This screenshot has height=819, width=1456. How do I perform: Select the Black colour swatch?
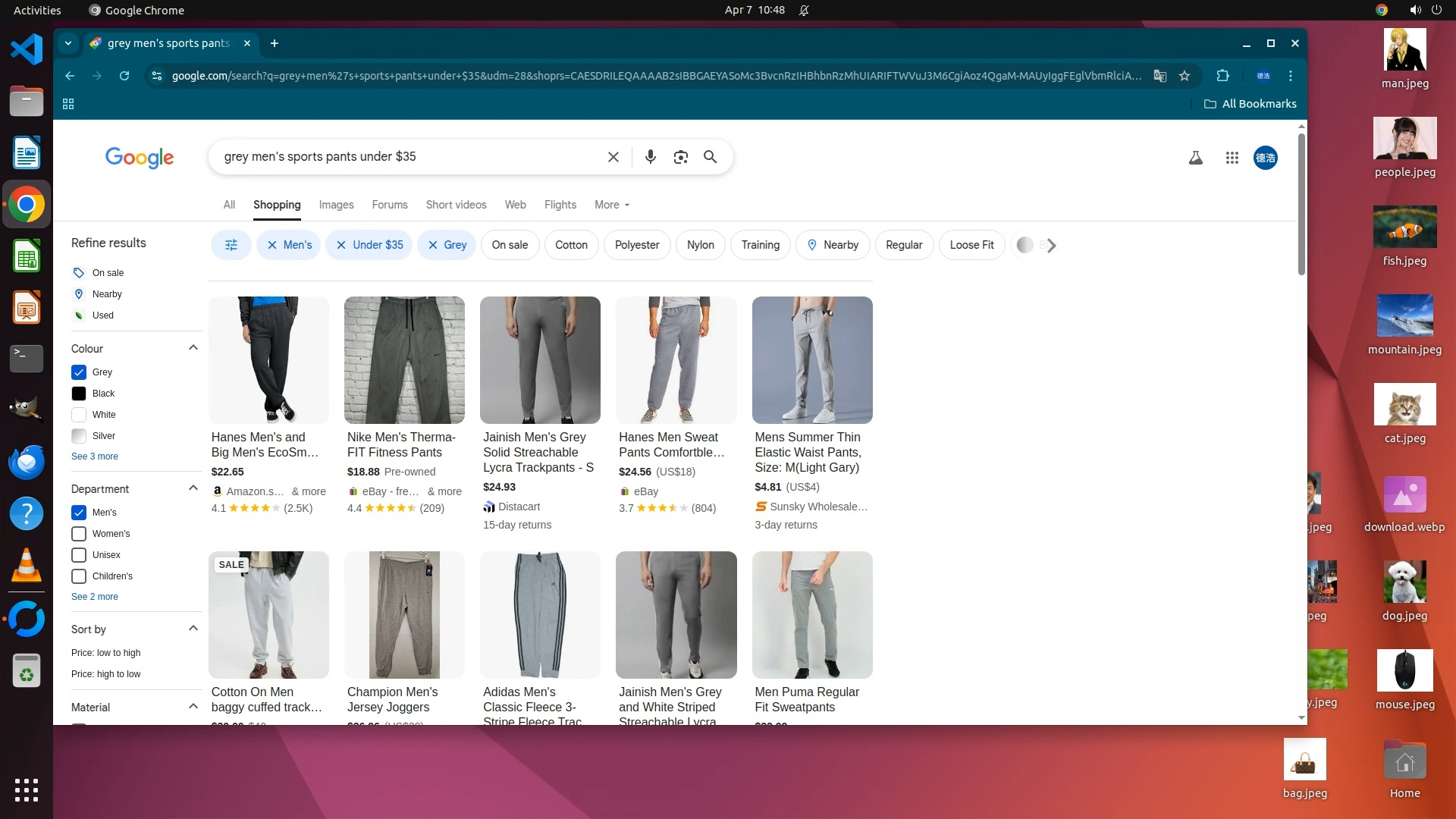point(79,394)
